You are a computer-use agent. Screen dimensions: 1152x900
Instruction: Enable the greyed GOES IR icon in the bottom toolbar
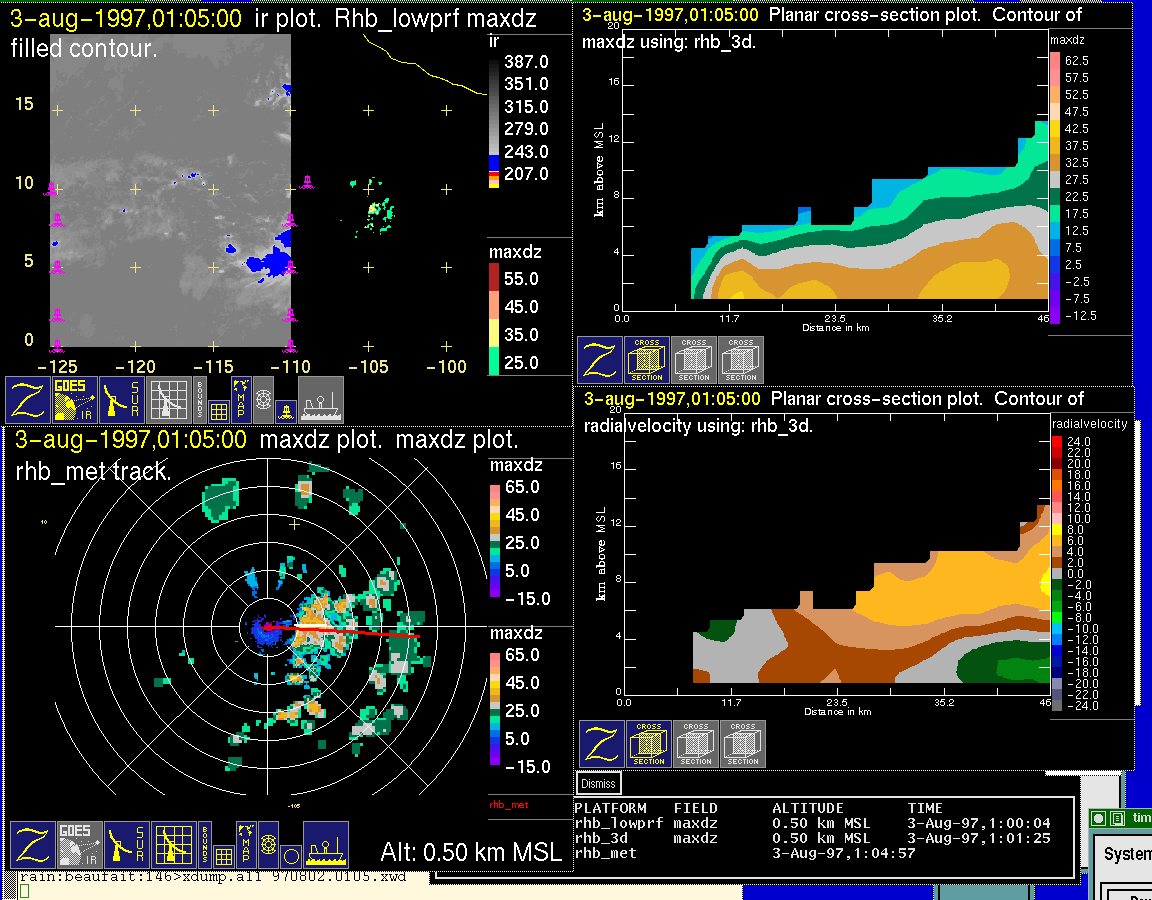click(x=79, y=846)
